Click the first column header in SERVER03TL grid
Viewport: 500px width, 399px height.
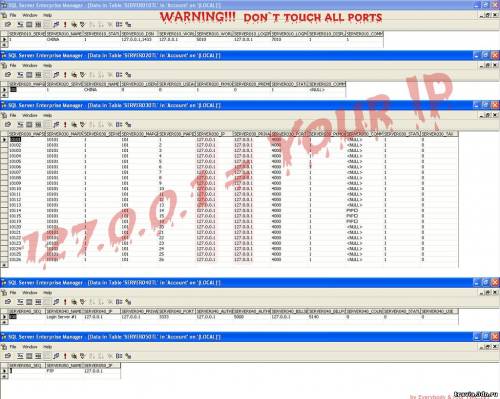(27, 134)
